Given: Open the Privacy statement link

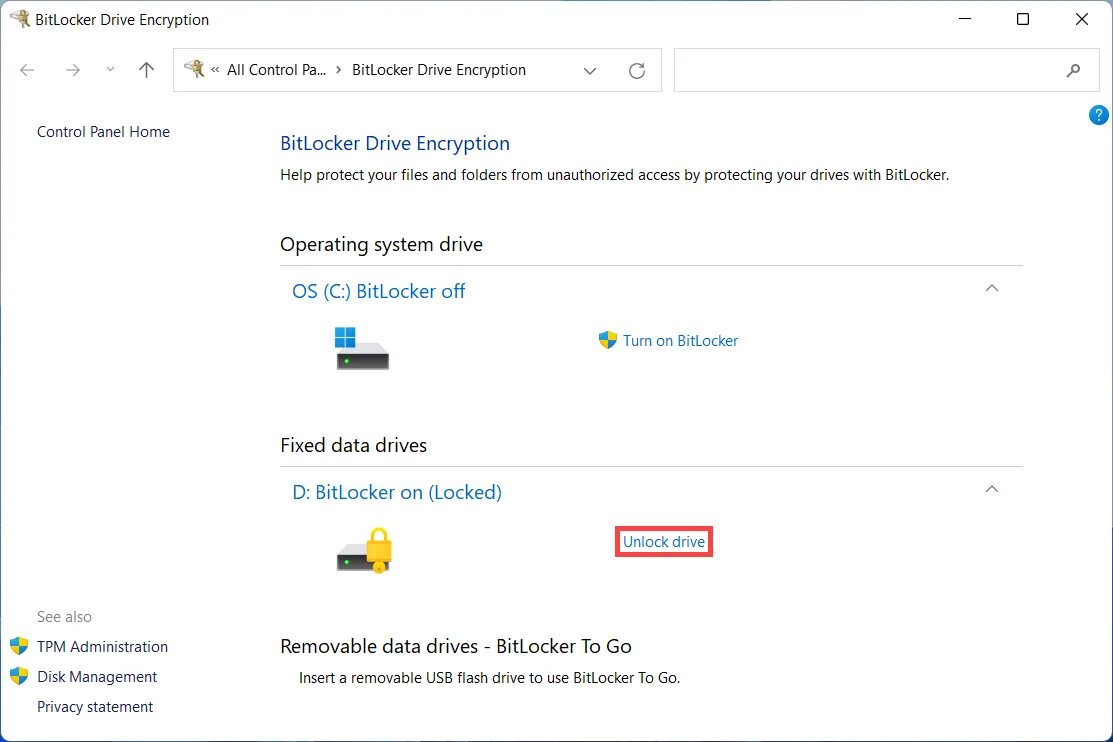Looking at the screenshot, I should pyautogui.click(x=95, y=707).
